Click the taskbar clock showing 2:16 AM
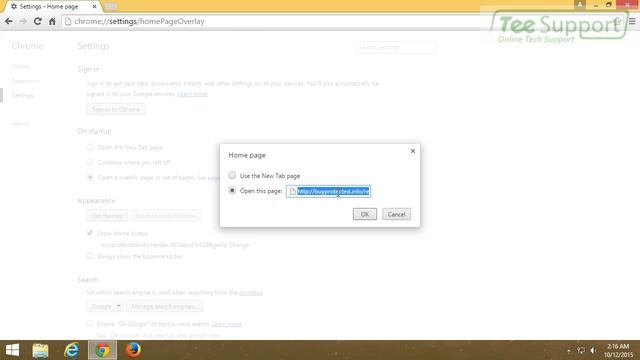 click(x=618, y=351)
